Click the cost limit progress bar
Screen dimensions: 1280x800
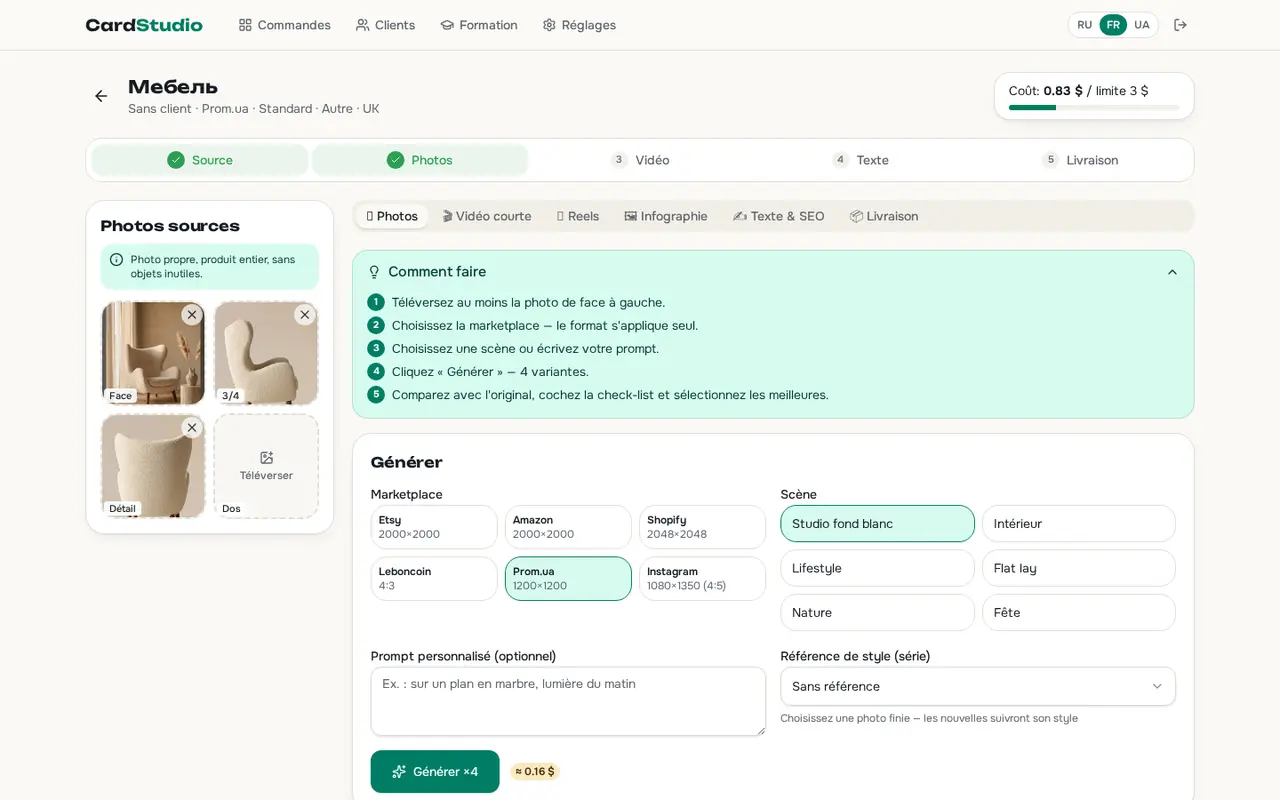1094,107
